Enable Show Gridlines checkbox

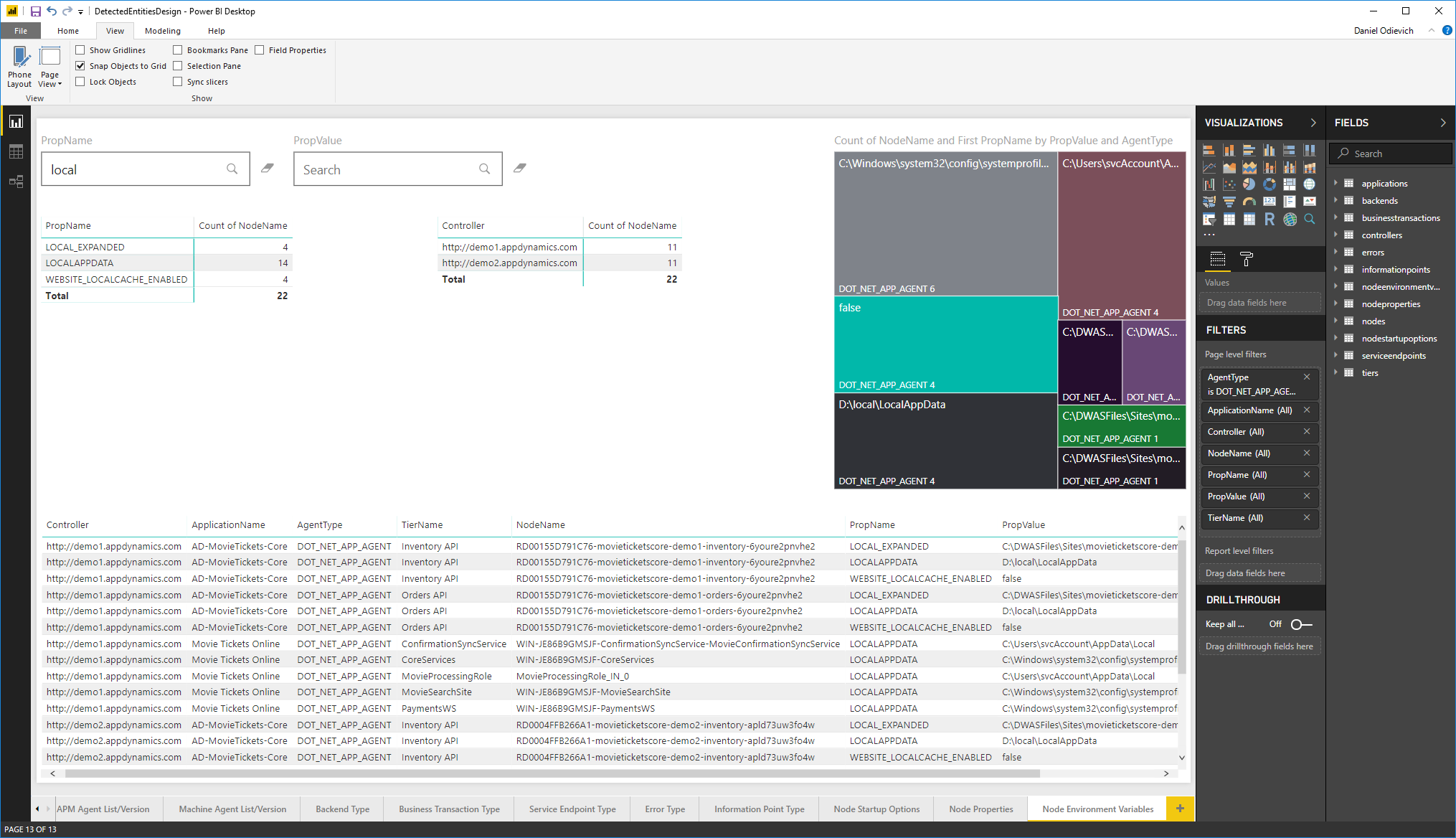(x=80, y=50)
